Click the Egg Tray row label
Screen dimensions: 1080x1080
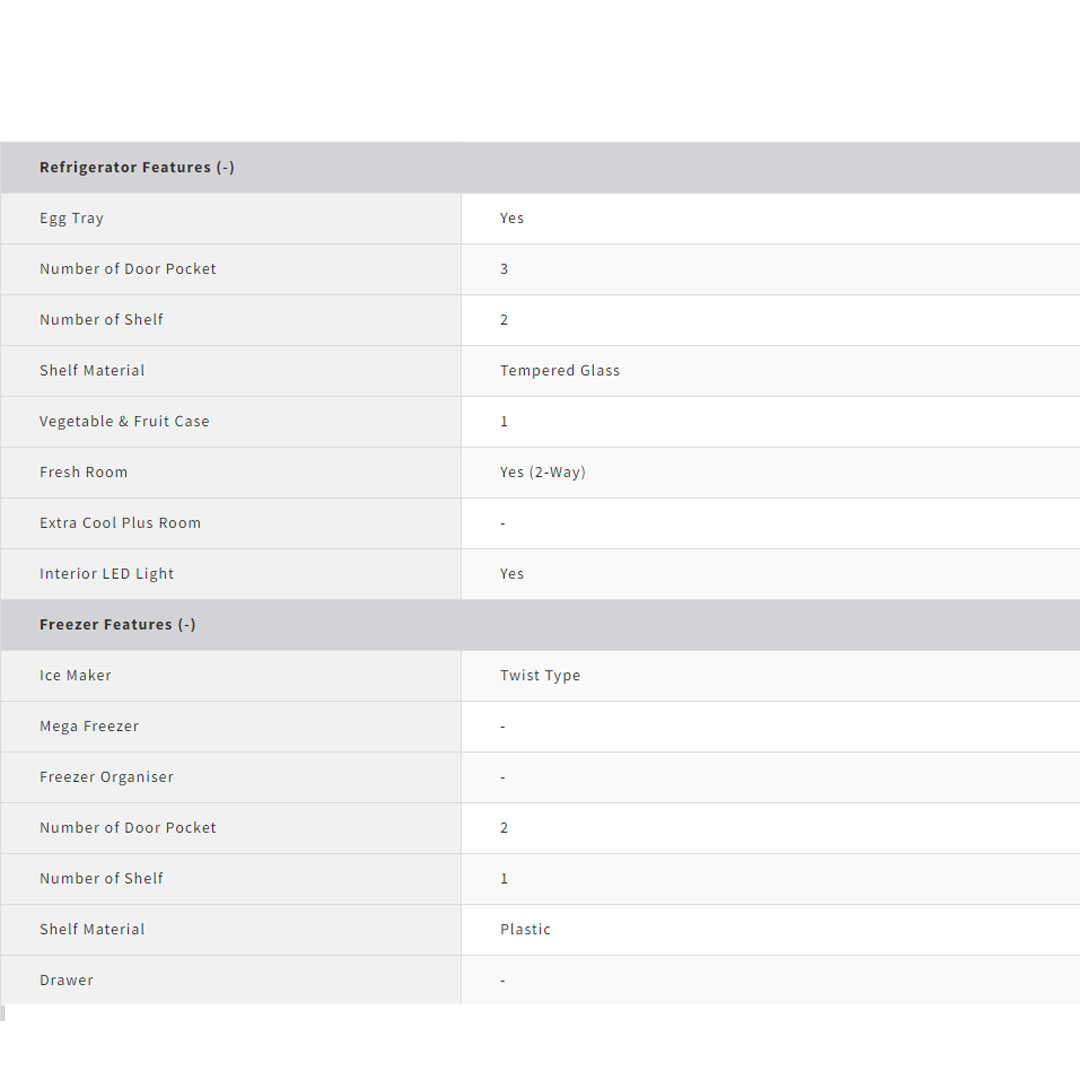tap(72, 218)
